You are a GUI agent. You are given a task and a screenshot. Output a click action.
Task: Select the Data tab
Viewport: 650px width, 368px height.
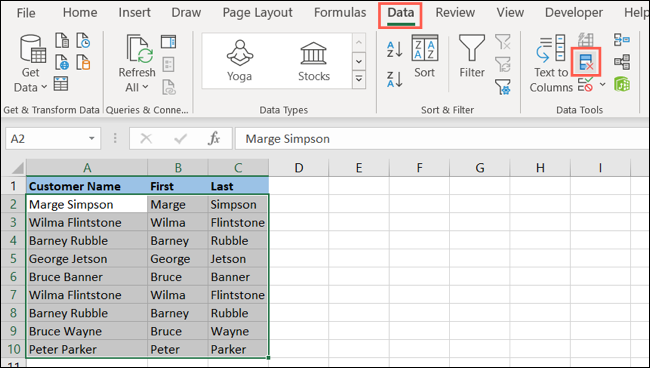(x=400, y=13)
